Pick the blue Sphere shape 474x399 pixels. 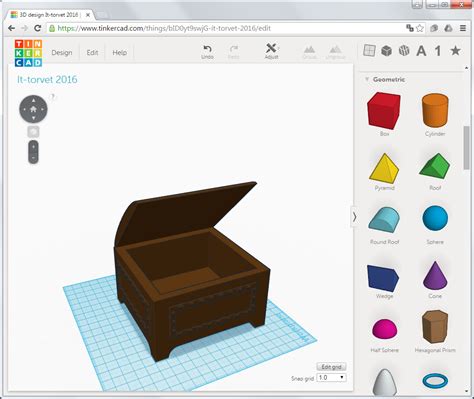(435, 218)
